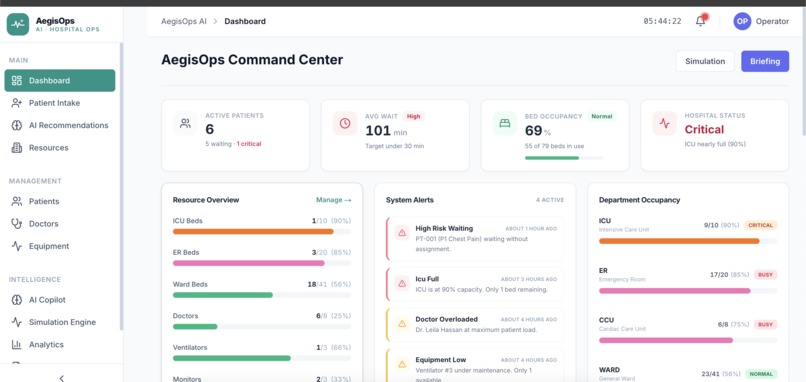Click the Bed Occupancy card progress bar

[564, 158]
